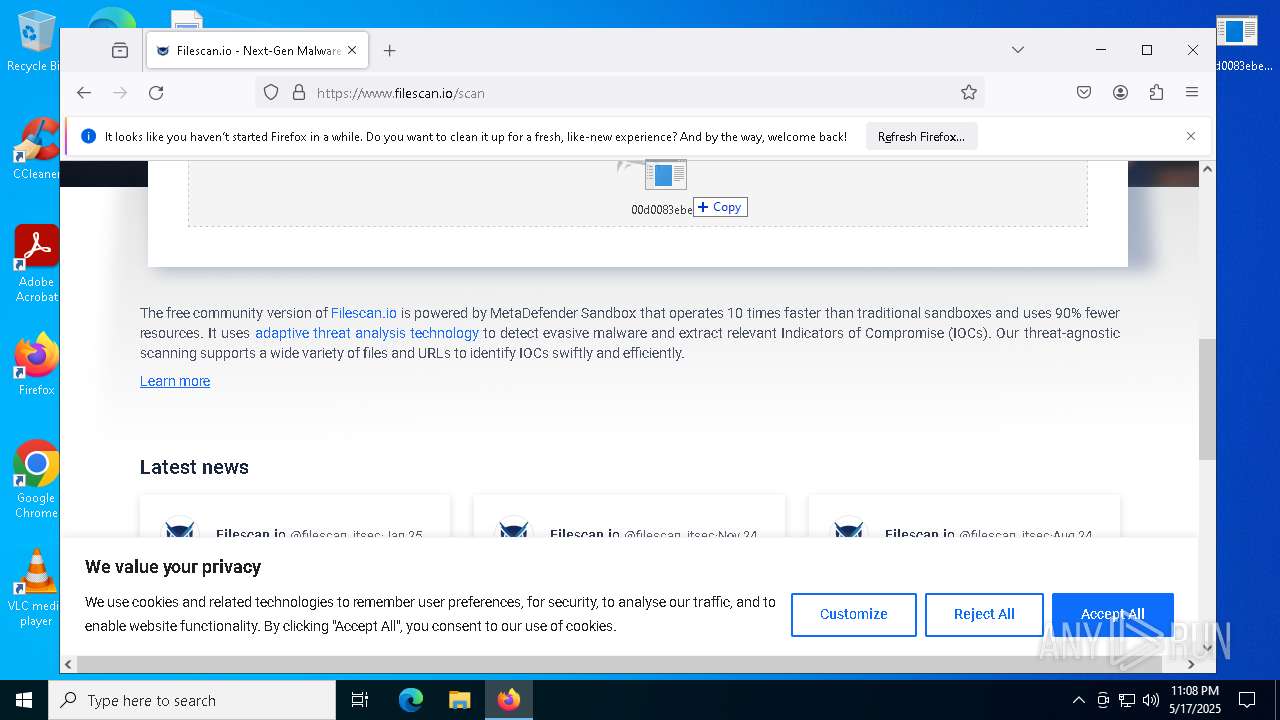
Task: Select the 00d0083ebe file on desktop
Action: pos(1241,43)
